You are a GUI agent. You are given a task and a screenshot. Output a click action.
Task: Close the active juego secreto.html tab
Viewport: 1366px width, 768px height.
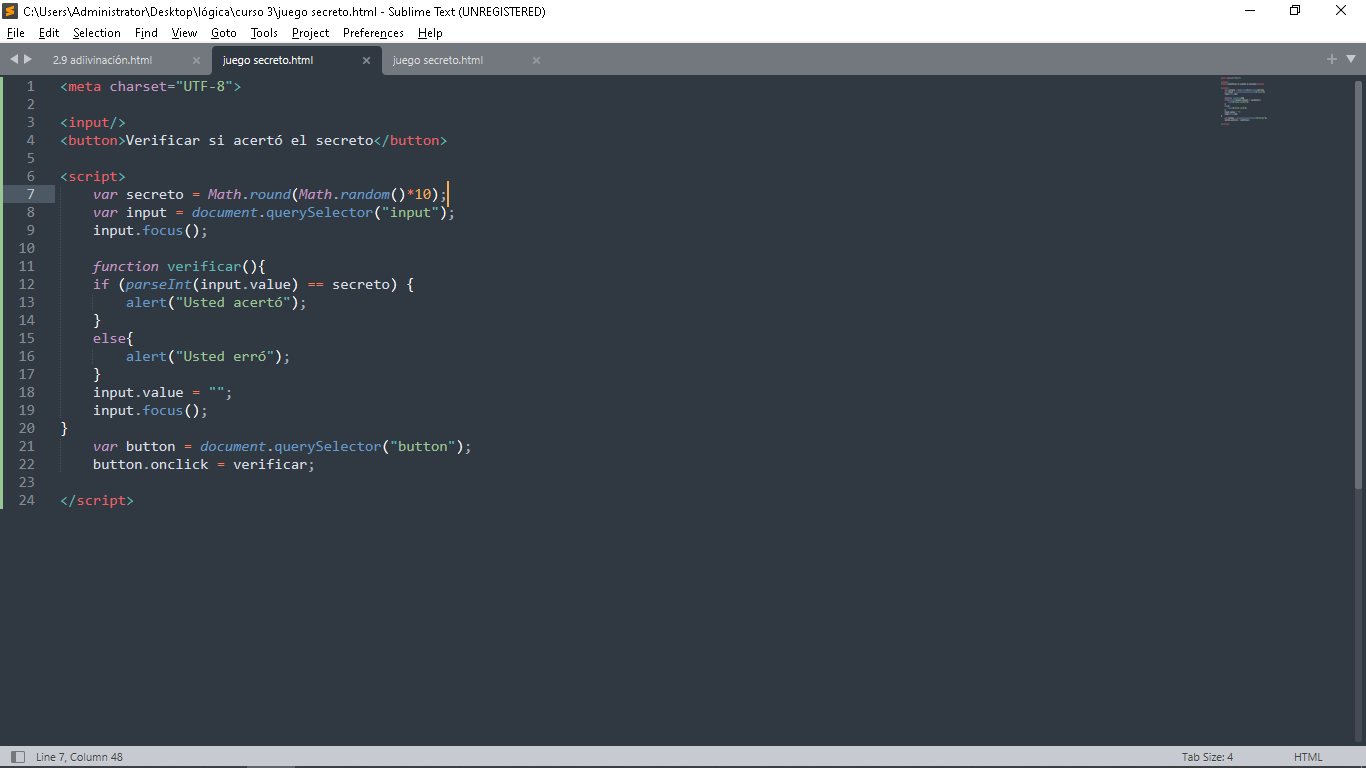click(x=366, y=60)
